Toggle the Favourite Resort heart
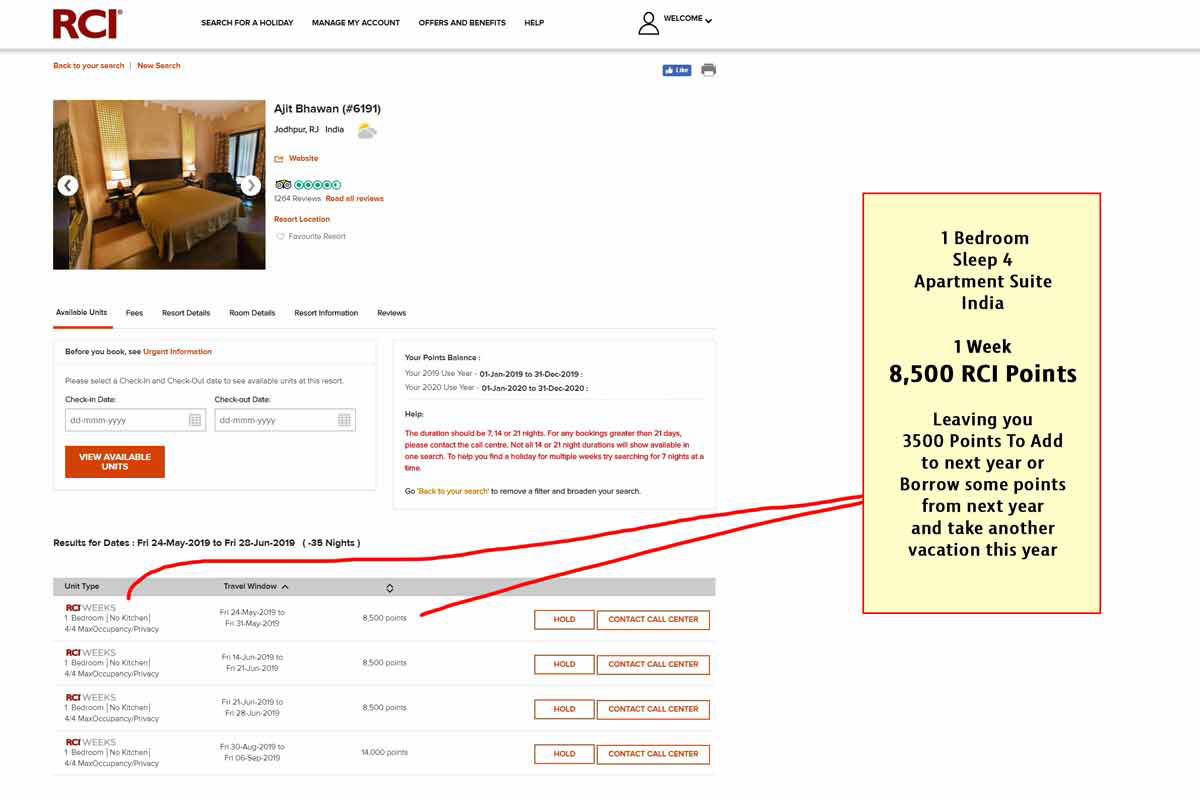Screen dimensions: 1200x800 pos(281,237)
